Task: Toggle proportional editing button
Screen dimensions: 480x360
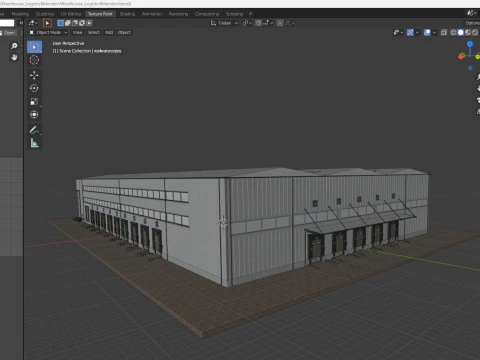Action: point(280,23)
